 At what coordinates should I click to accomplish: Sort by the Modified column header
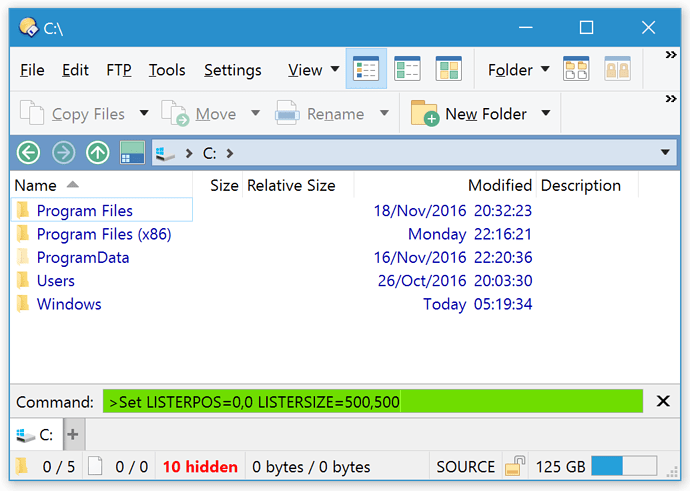[x=445, y=185]
